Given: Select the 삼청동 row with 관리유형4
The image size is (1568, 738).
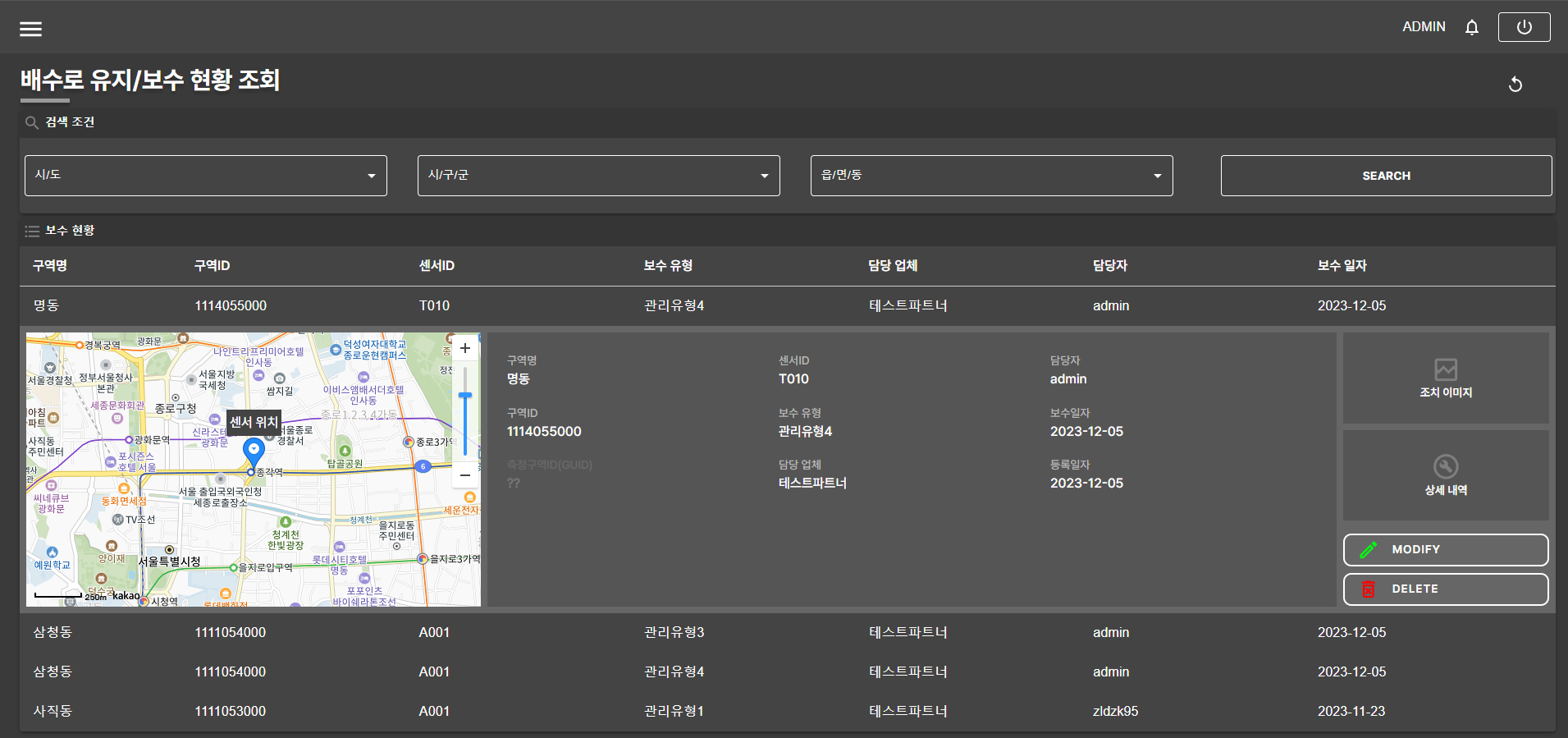Looking at the screenshot, I should point(788,672).
